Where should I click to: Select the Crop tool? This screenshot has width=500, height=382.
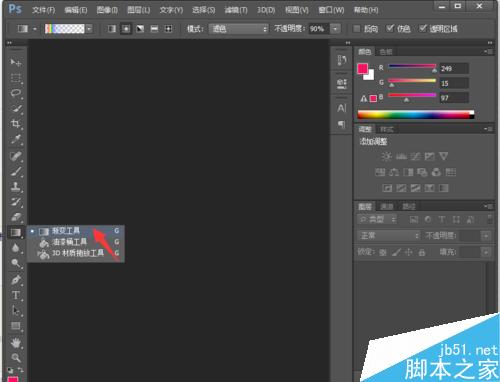(15, 124)
